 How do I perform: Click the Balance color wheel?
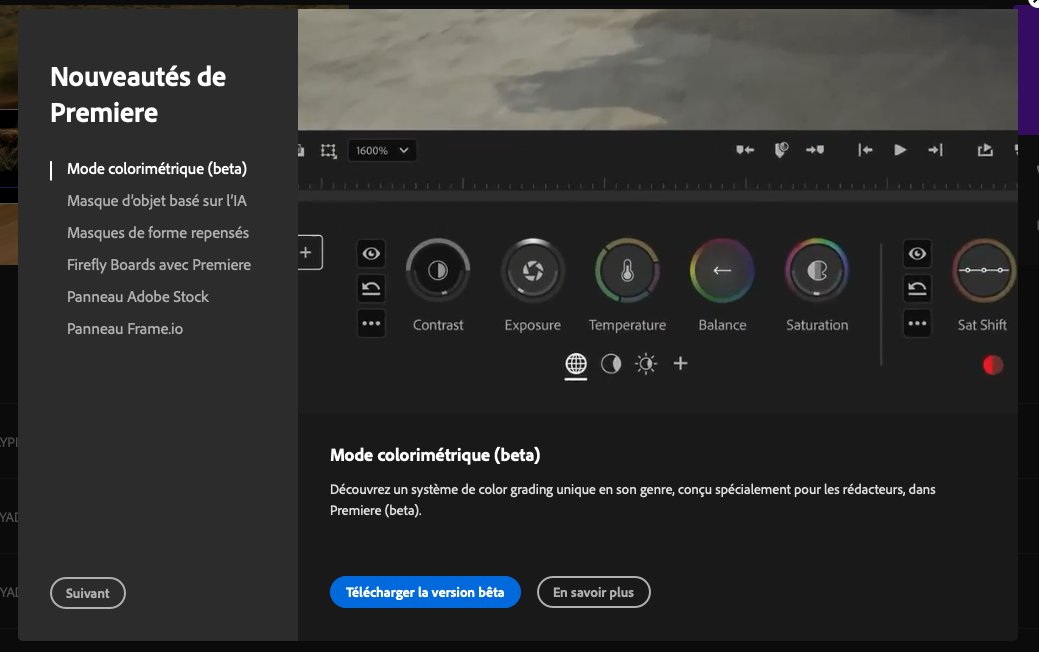coord(722,270)
